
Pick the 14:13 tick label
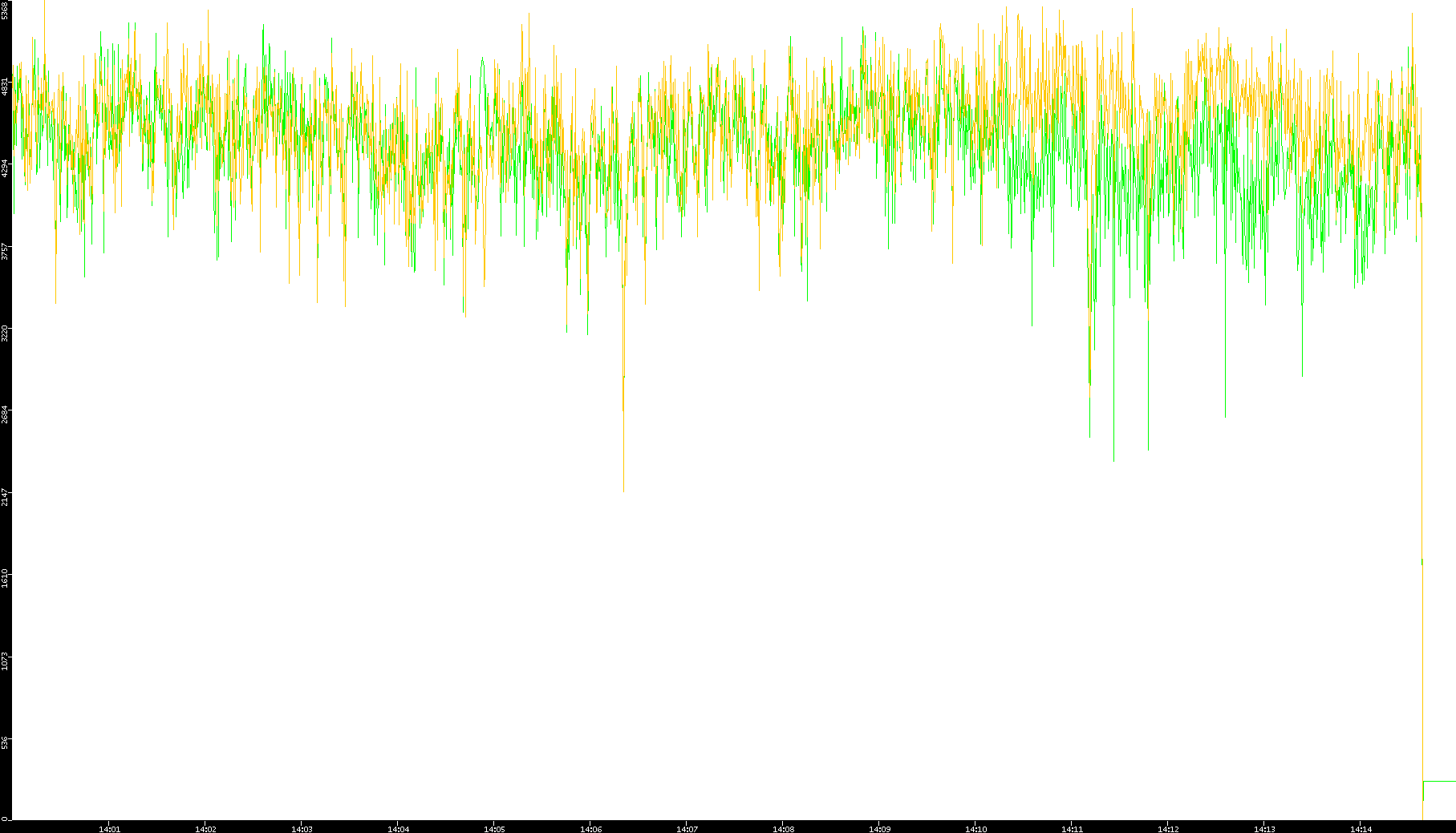tap(1264, 829)
